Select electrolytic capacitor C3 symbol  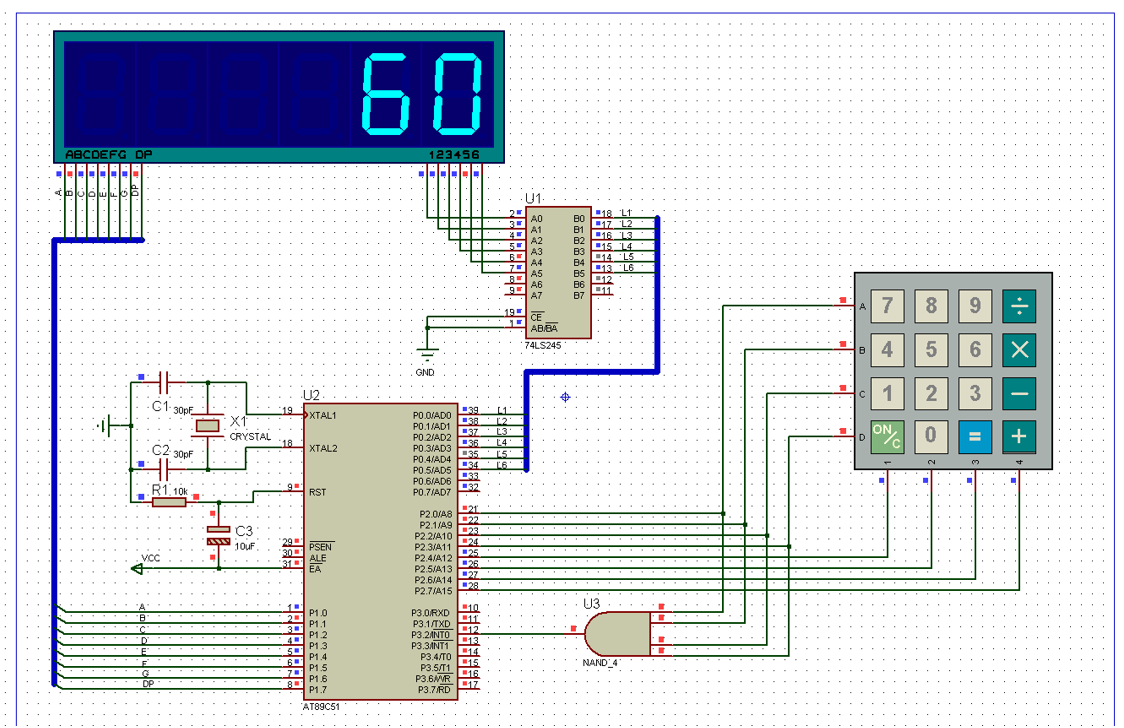coord(219,535)
